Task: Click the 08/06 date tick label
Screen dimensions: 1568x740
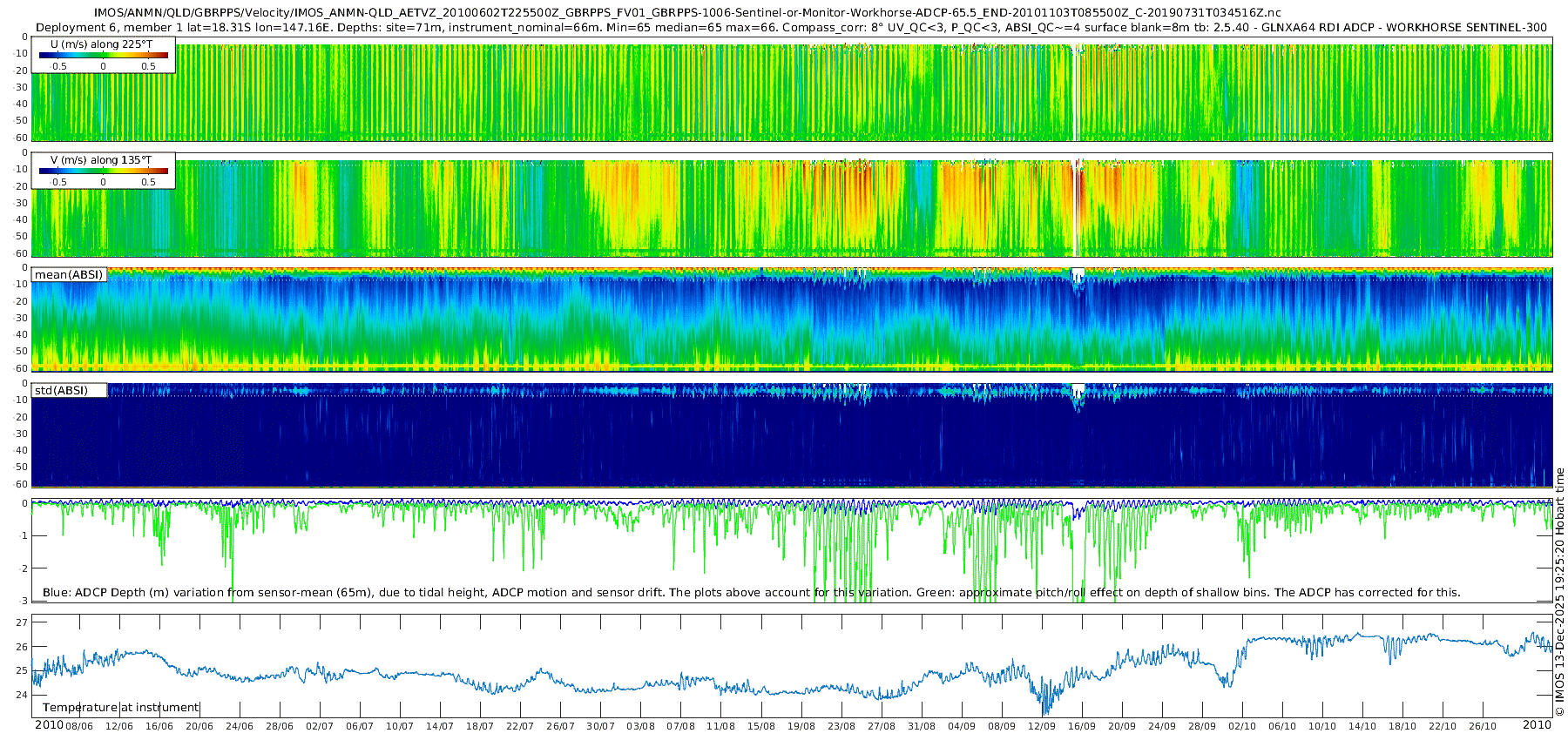Action: pos(79,726)
